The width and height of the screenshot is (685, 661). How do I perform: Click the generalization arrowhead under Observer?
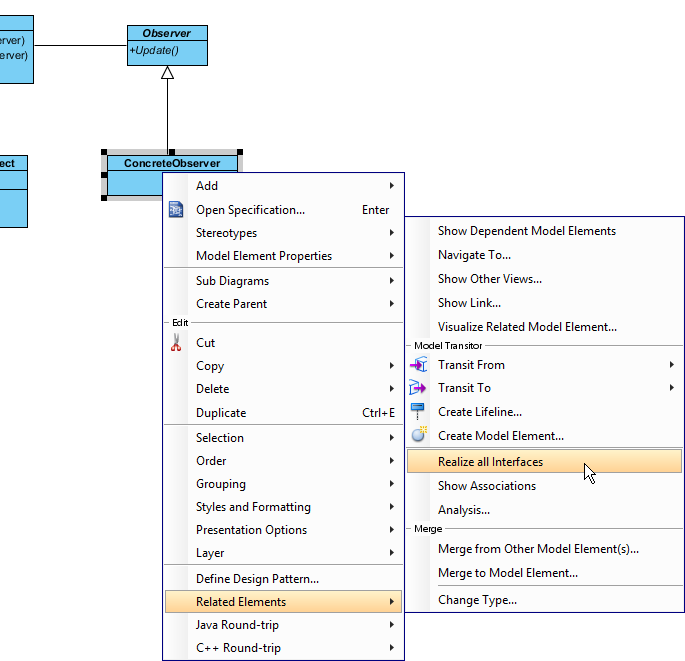(167, 73)
